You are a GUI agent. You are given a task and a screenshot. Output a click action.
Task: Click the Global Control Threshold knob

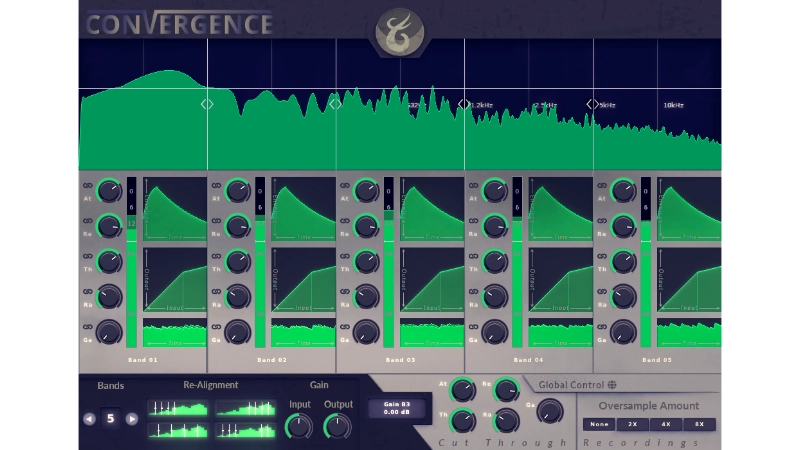click(463, 421)
